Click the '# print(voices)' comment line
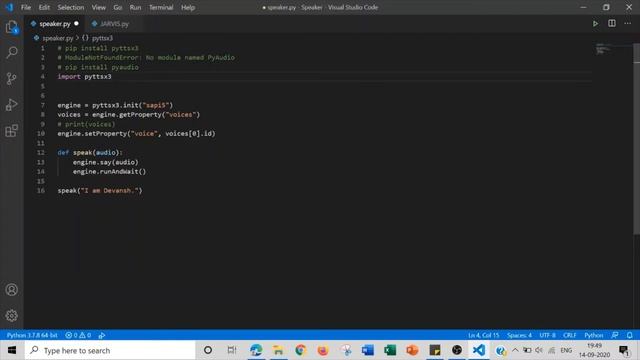Screen dimensions: 640x360 86,124
